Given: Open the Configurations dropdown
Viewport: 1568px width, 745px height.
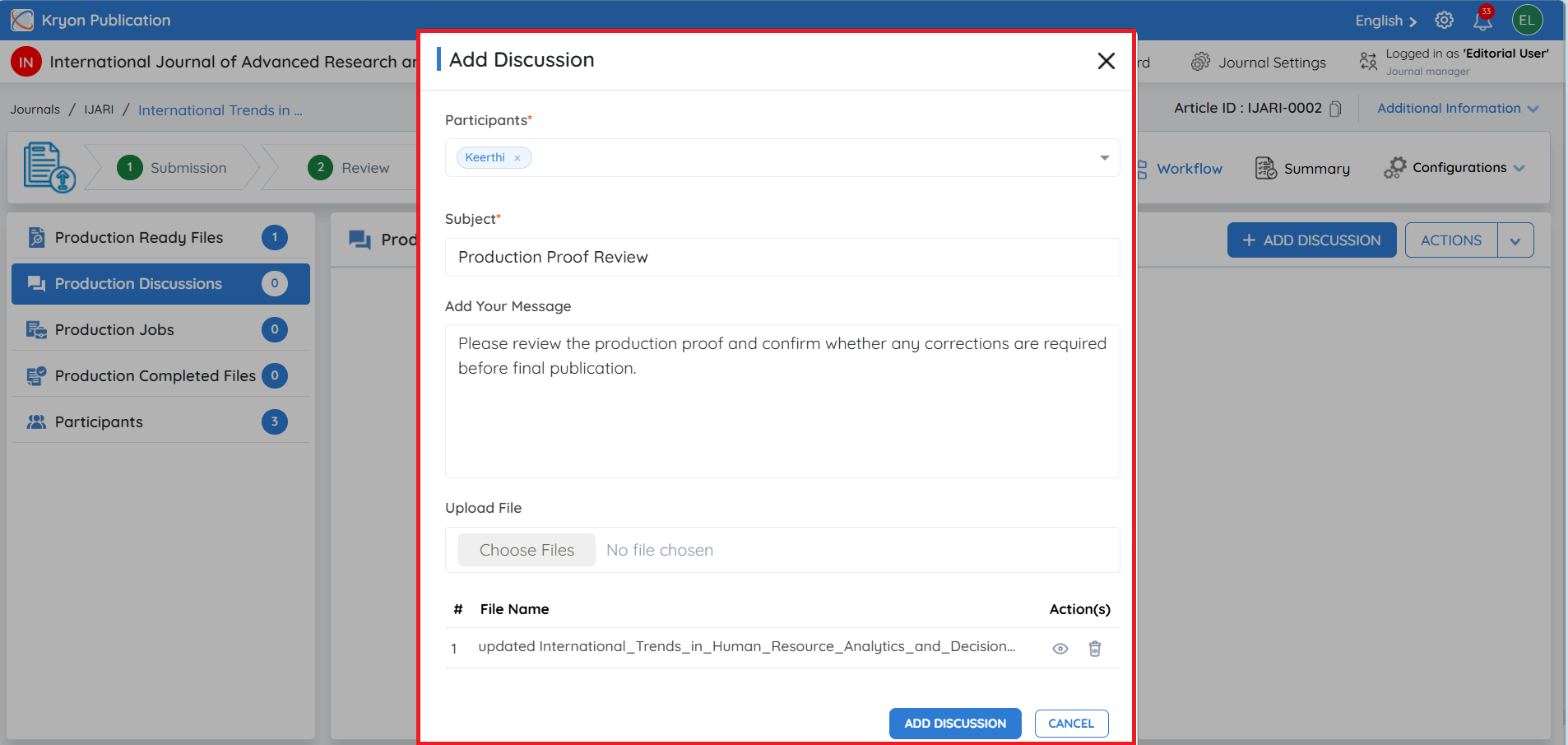Looking at the screenshot, I should (x=1454, y=168).
